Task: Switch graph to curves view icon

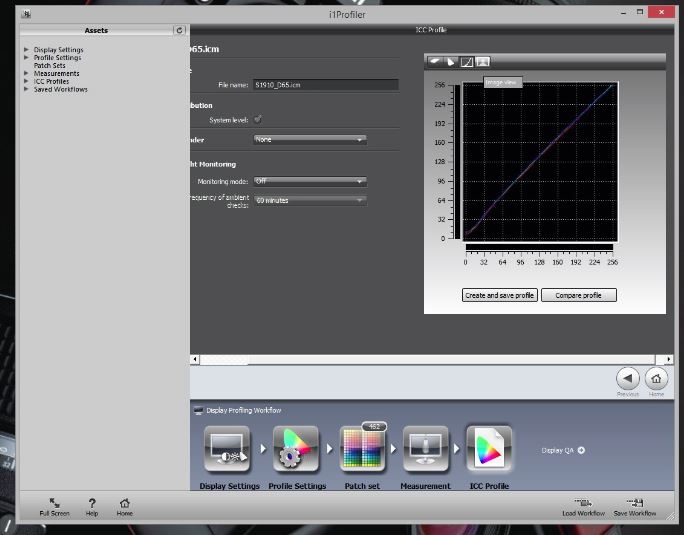Action: (x=466, y=62)
